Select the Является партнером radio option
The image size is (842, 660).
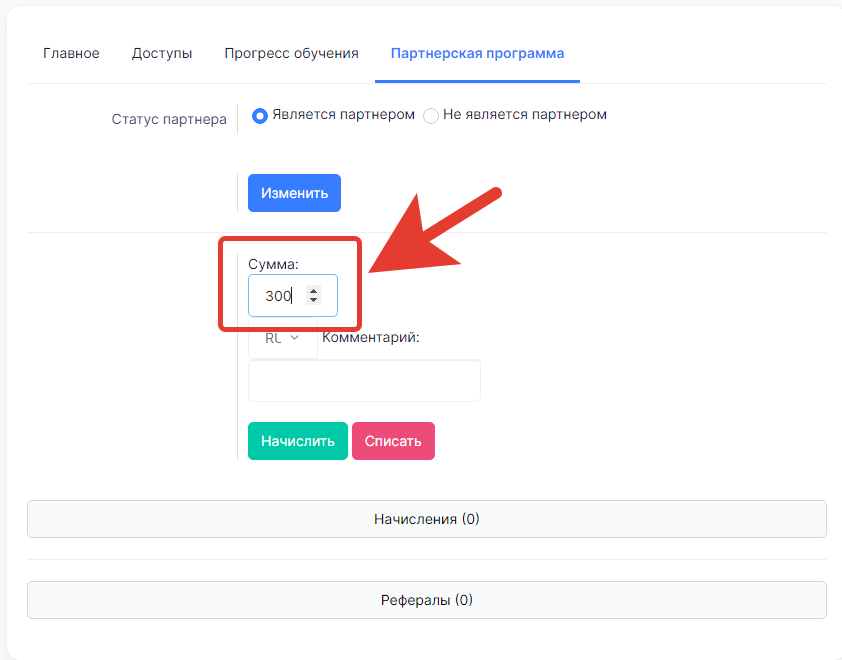click(260, 115)
